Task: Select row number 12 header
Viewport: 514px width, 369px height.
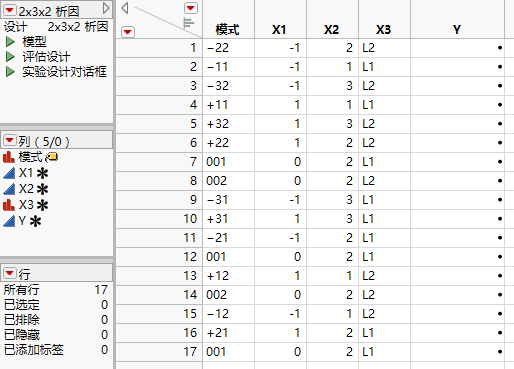Action: 159,257
